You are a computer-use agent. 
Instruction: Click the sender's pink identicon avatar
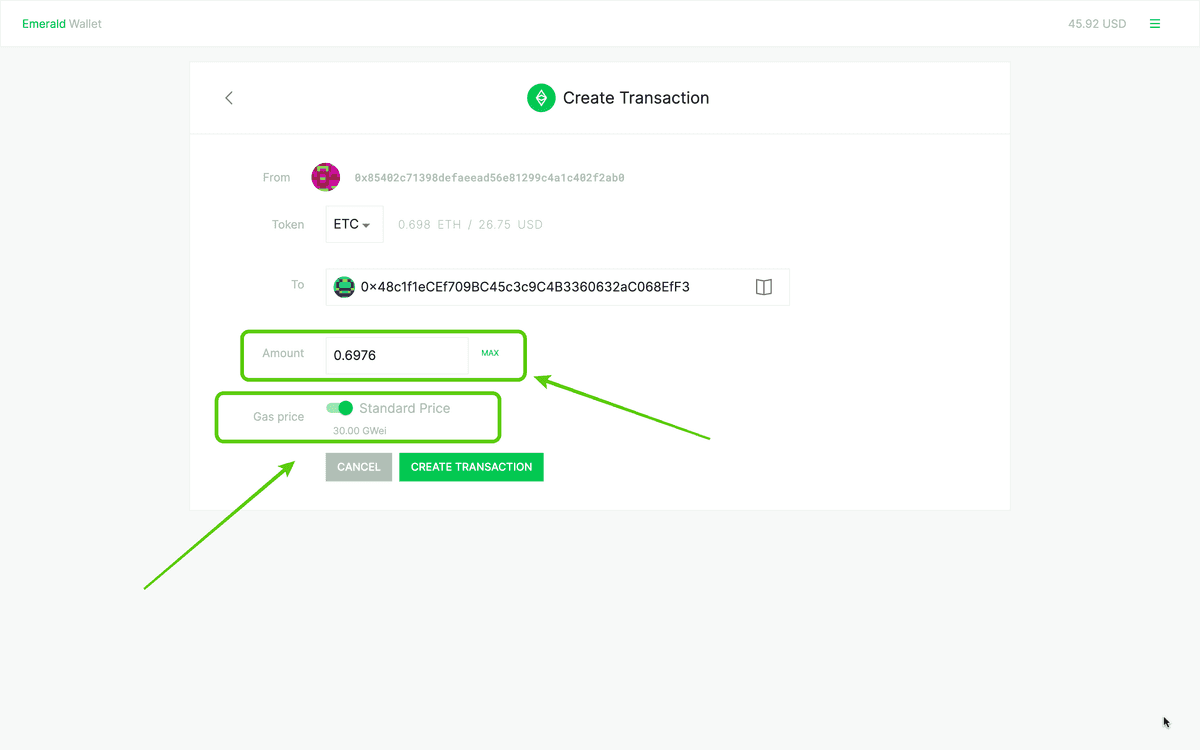325,177
